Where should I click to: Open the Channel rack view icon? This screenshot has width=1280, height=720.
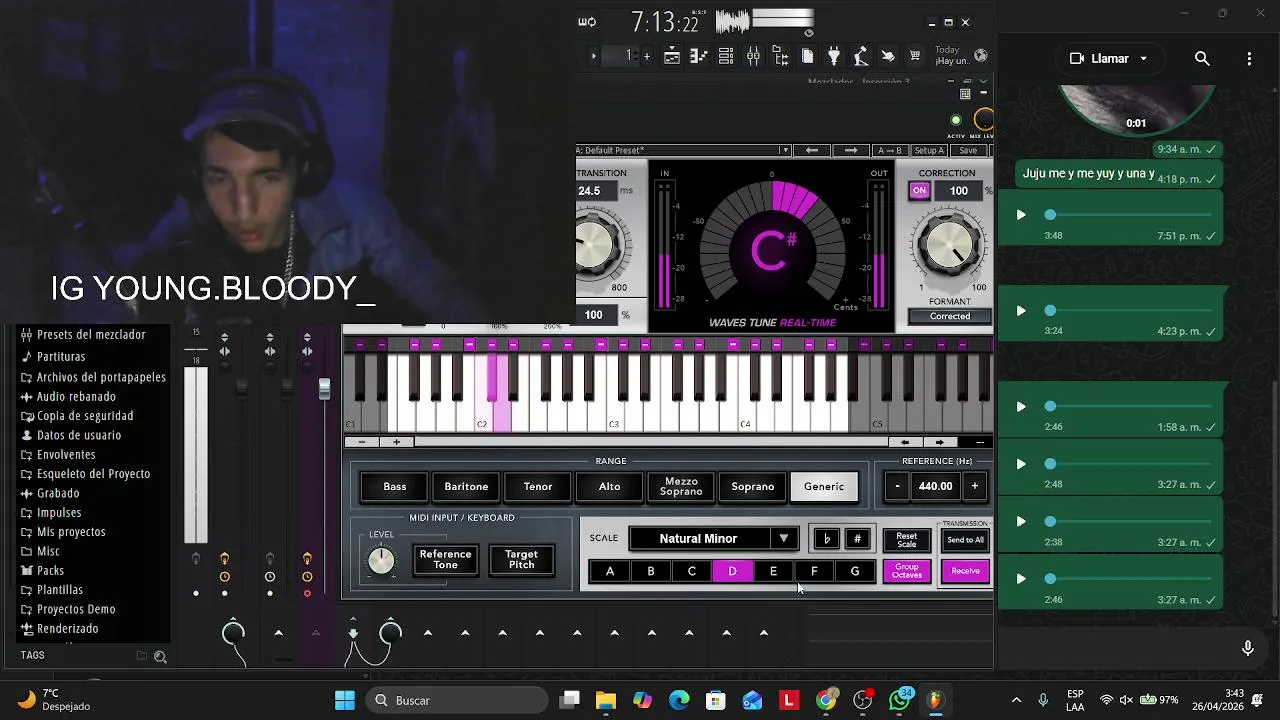coord(726,56)
